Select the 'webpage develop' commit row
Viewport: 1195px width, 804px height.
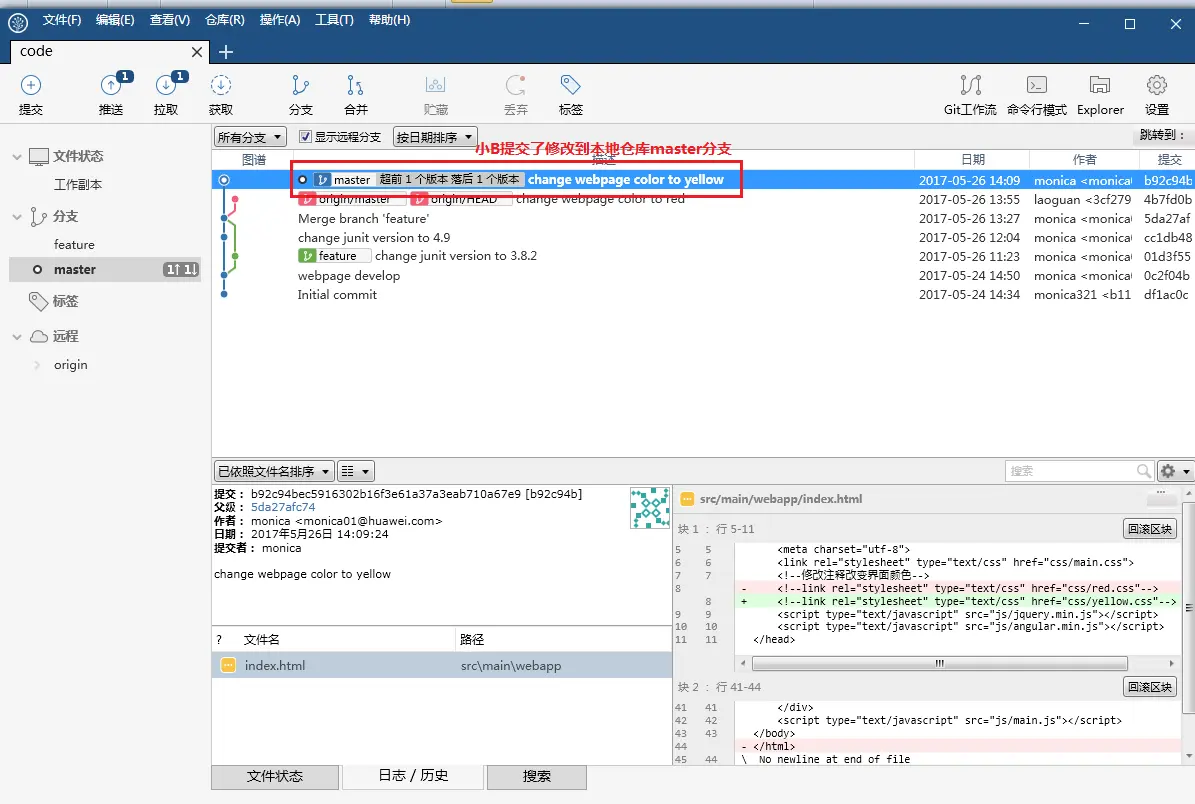[703, 276]
